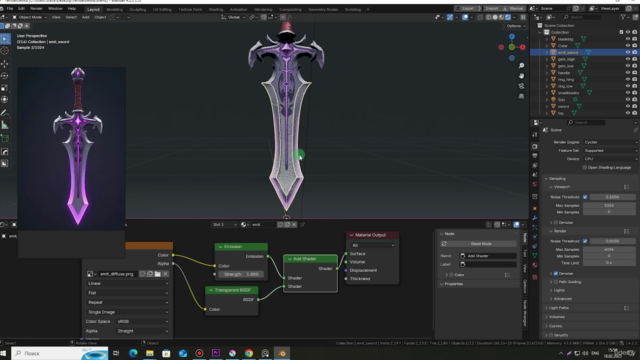This screenshot has height=360, width=640.
Task: Open the Render menu
Action: coord(36,9)
